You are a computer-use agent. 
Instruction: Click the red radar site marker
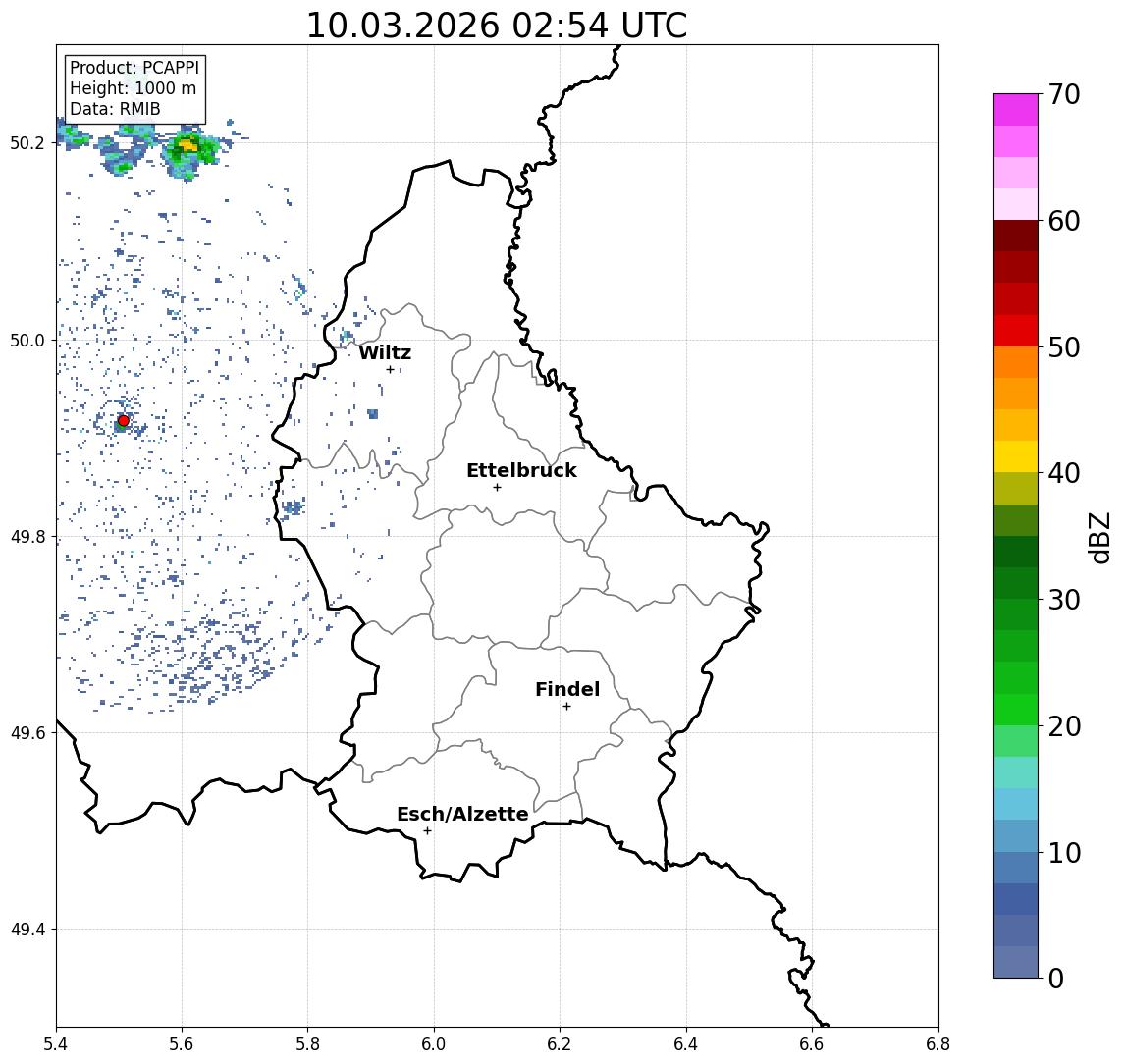point(124,421)
